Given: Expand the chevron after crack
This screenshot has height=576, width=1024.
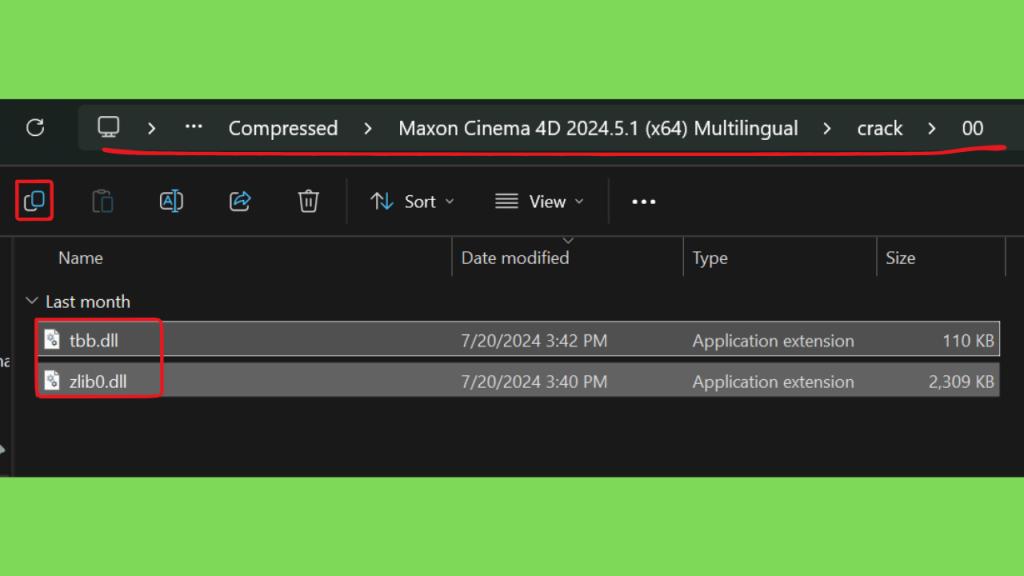Looking at the screenshot, I should [931, 128].
